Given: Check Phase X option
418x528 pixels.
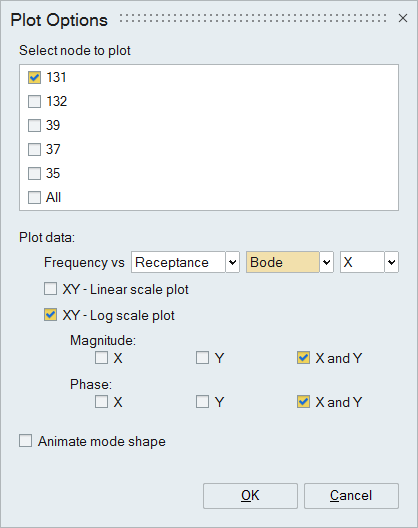Looking at the screenshot, I should click(101, 402).
